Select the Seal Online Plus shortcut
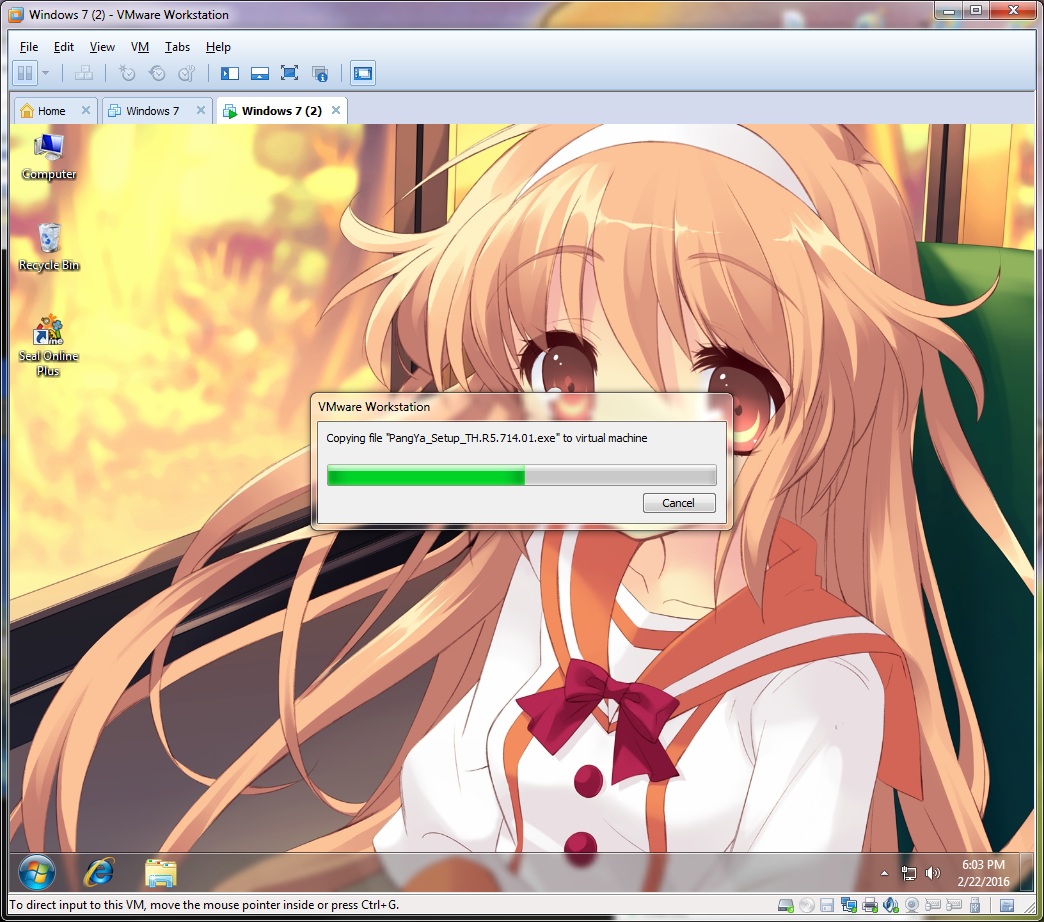This screenshot has width=1044, height=922. 49,346
